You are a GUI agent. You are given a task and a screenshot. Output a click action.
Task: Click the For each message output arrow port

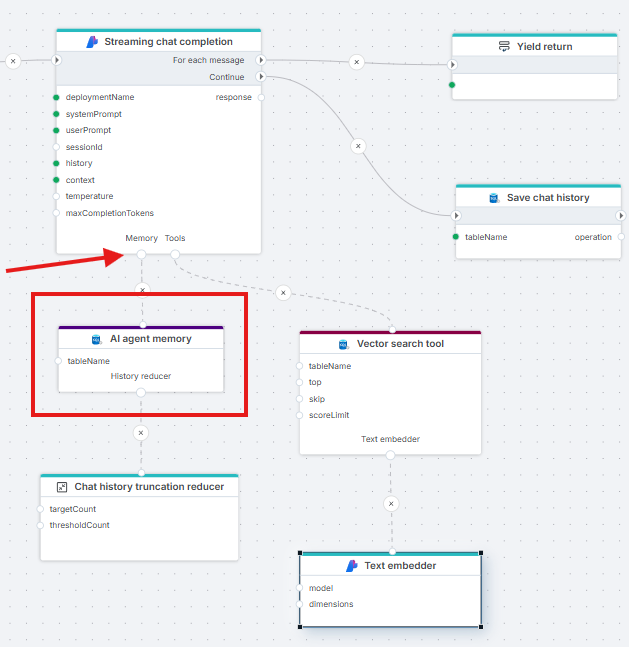(x=261, y=60)
